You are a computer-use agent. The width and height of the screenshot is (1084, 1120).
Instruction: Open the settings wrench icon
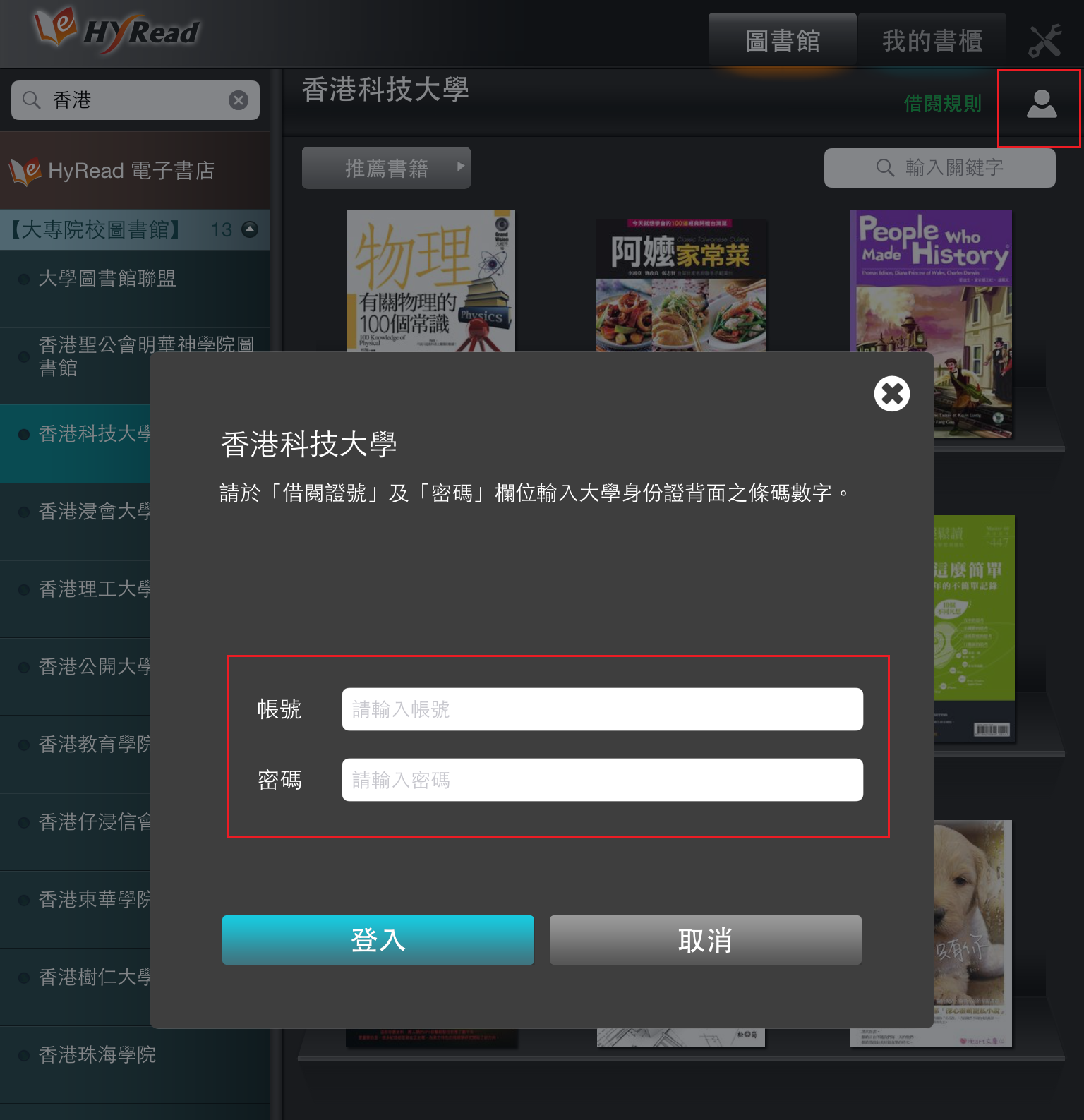(x=1044, y=41)
